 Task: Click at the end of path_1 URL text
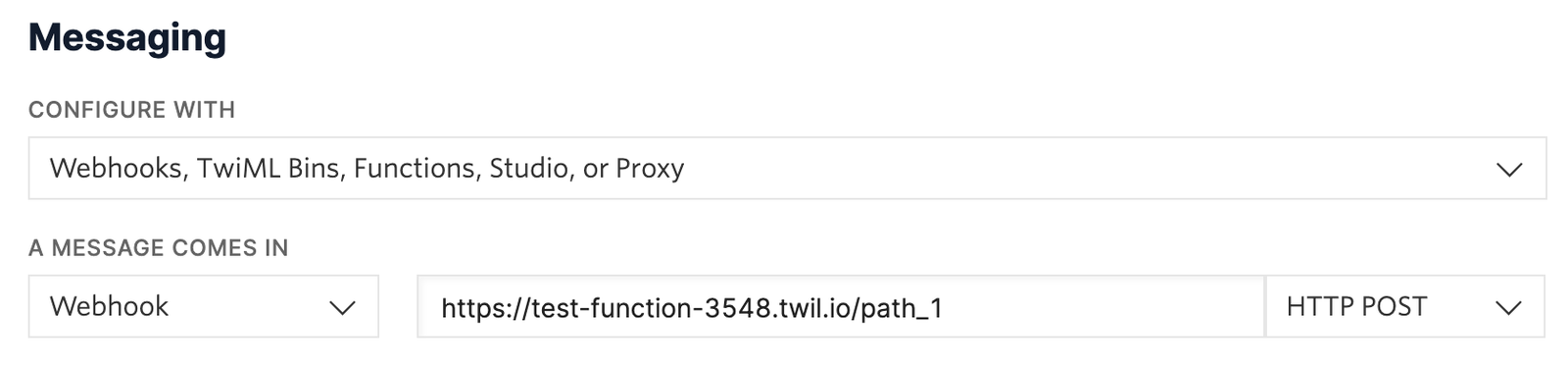tap(944, 308)
